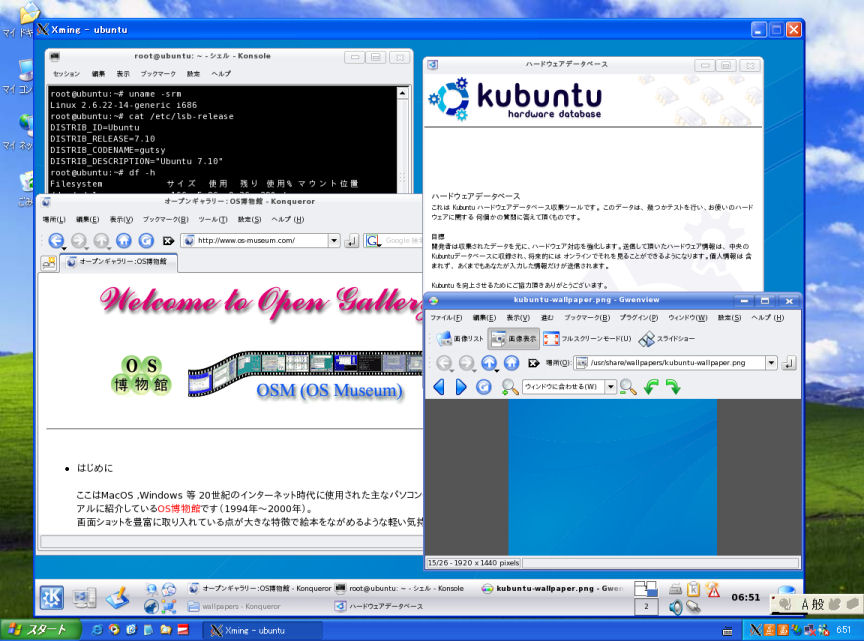The image size is (864, 641).
Task: Reload page in Konqueror toolbar
Action: coord(146,240)
